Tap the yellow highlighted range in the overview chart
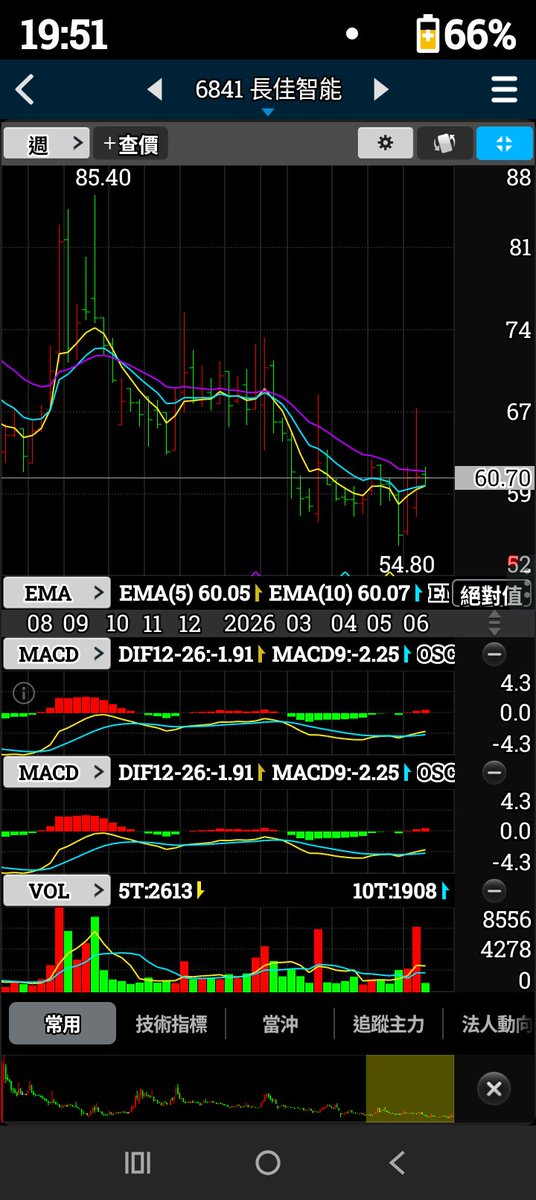The image size is (536, 1200). [410, 1088]
